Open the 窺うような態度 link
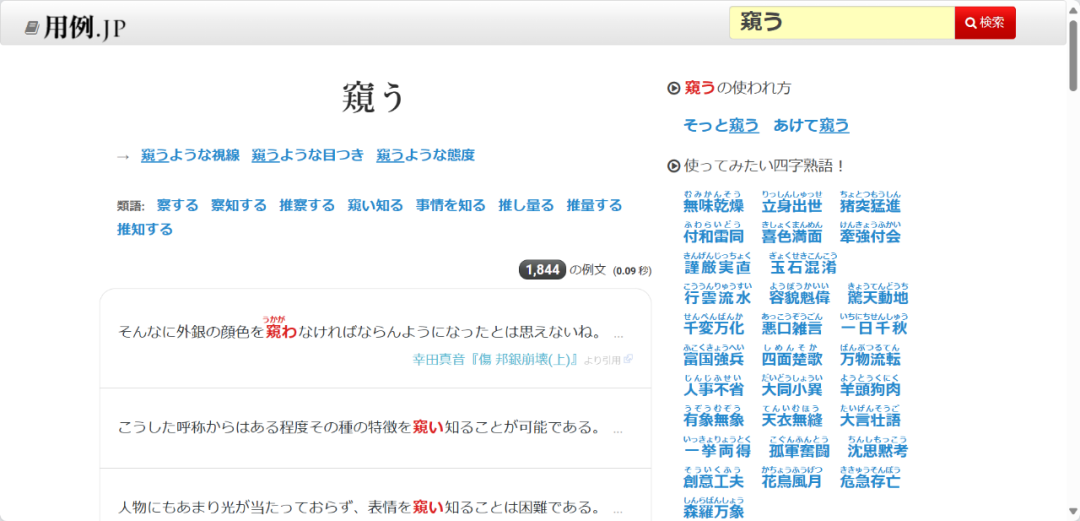The width and height of the screenshot is (1080, 521). click(x=426, y=155)
